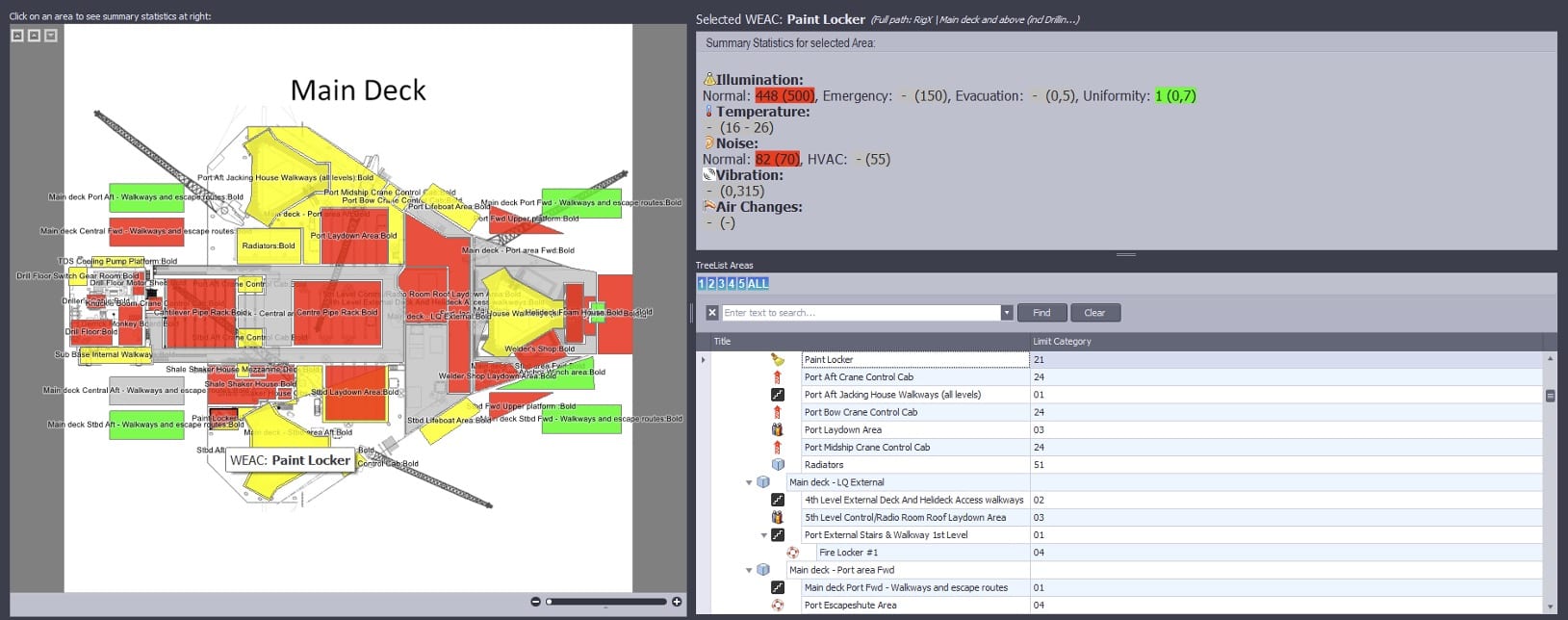Click the Paint Locker brush icon
The height and width of the screenshot is (620, 1568).
(778, 360)
